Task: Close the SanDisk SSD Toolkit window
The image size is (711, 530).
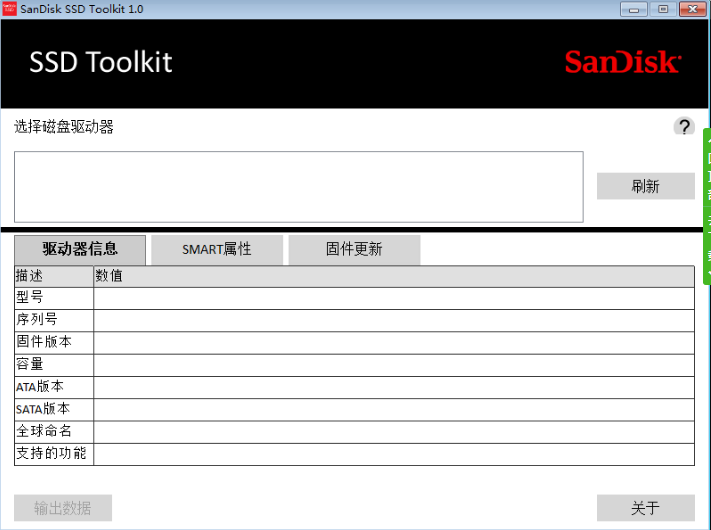Action: coord(692,9)
